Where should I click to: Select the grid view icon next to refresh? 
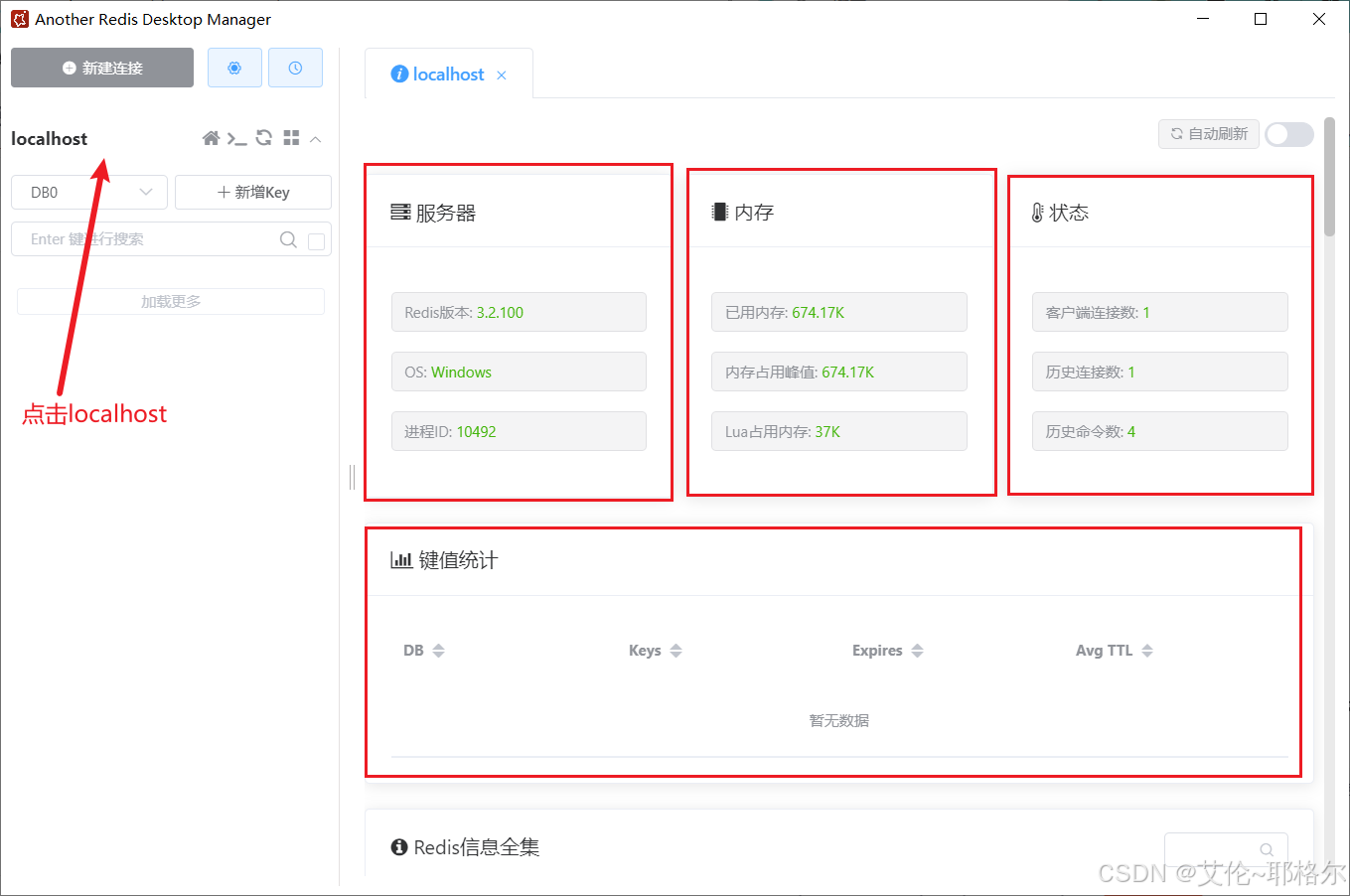pos(290,138)
